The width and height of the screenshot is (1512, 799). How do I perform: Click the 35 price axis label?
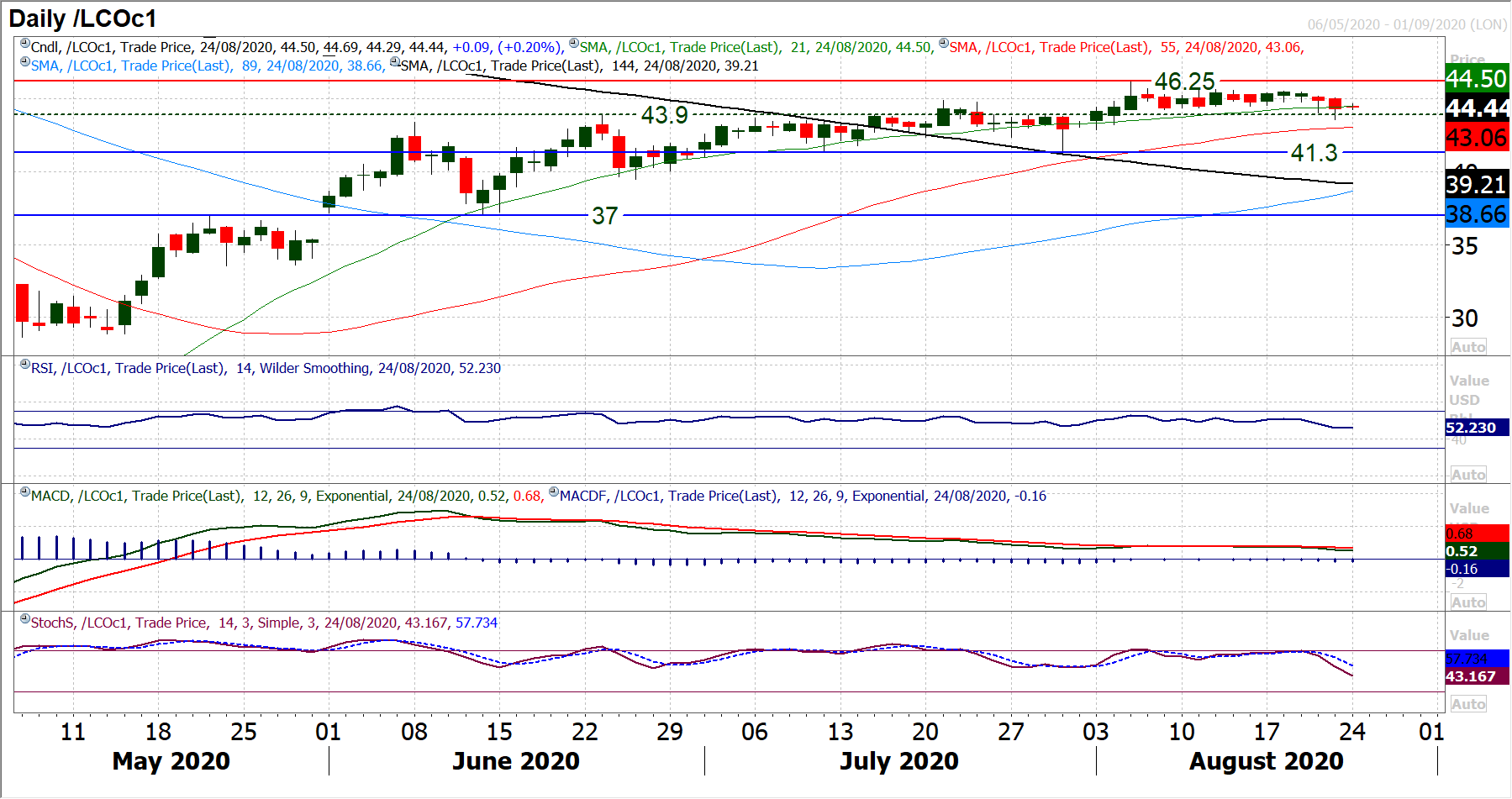(1465, 247)
